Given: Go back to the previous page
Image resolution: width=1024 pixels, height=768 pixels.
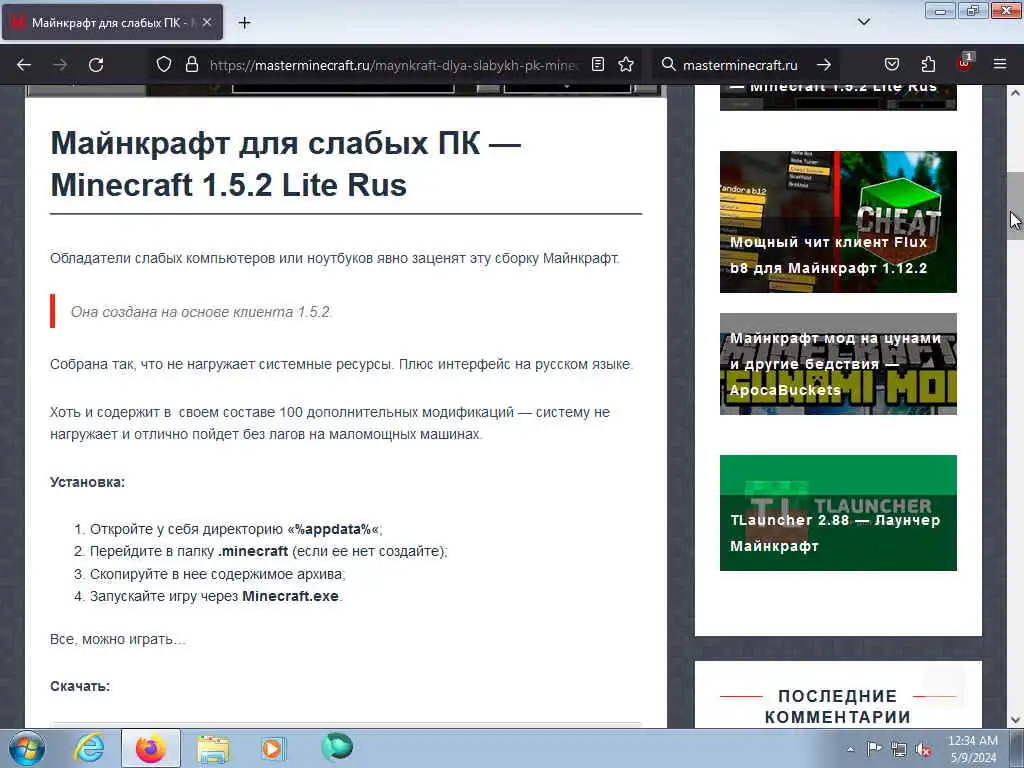Looking at the screenshot, I should [24, 65].
